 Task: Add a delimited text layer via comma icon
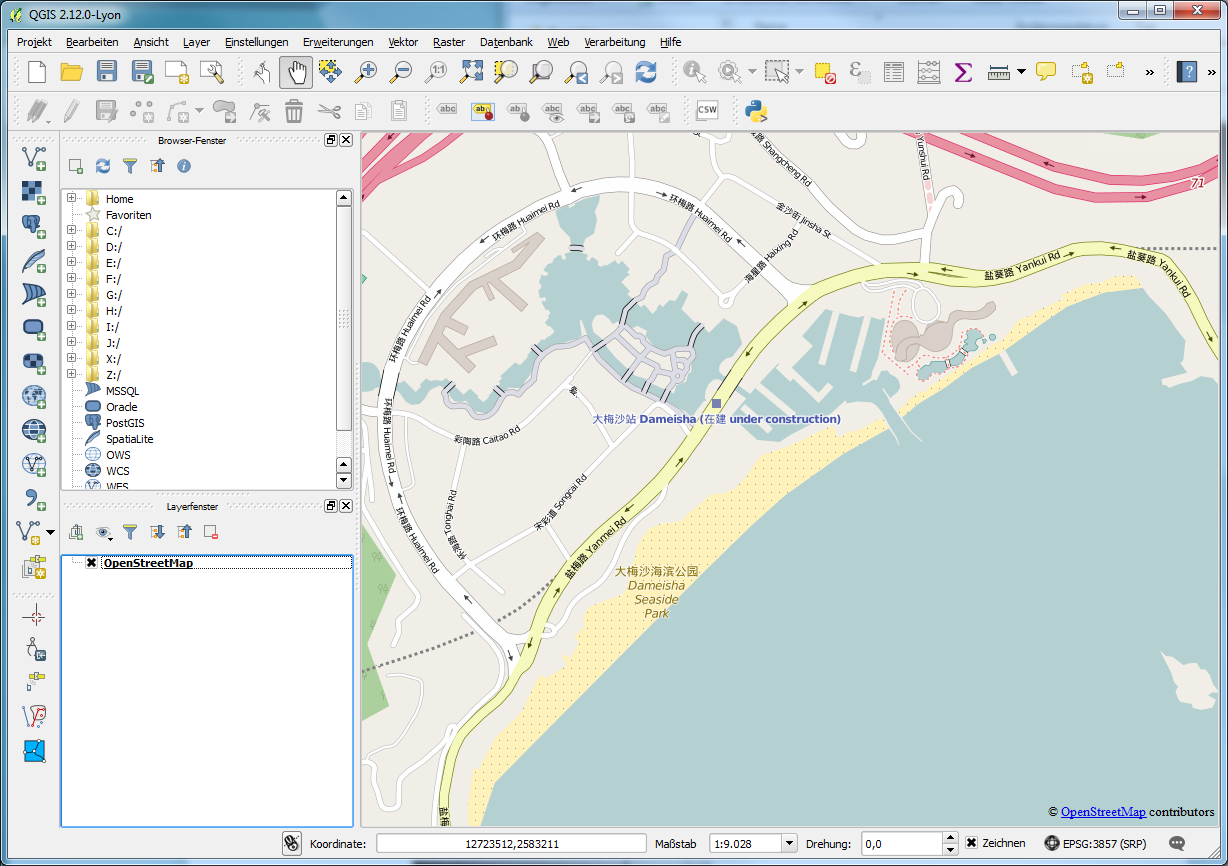(34, 497)
